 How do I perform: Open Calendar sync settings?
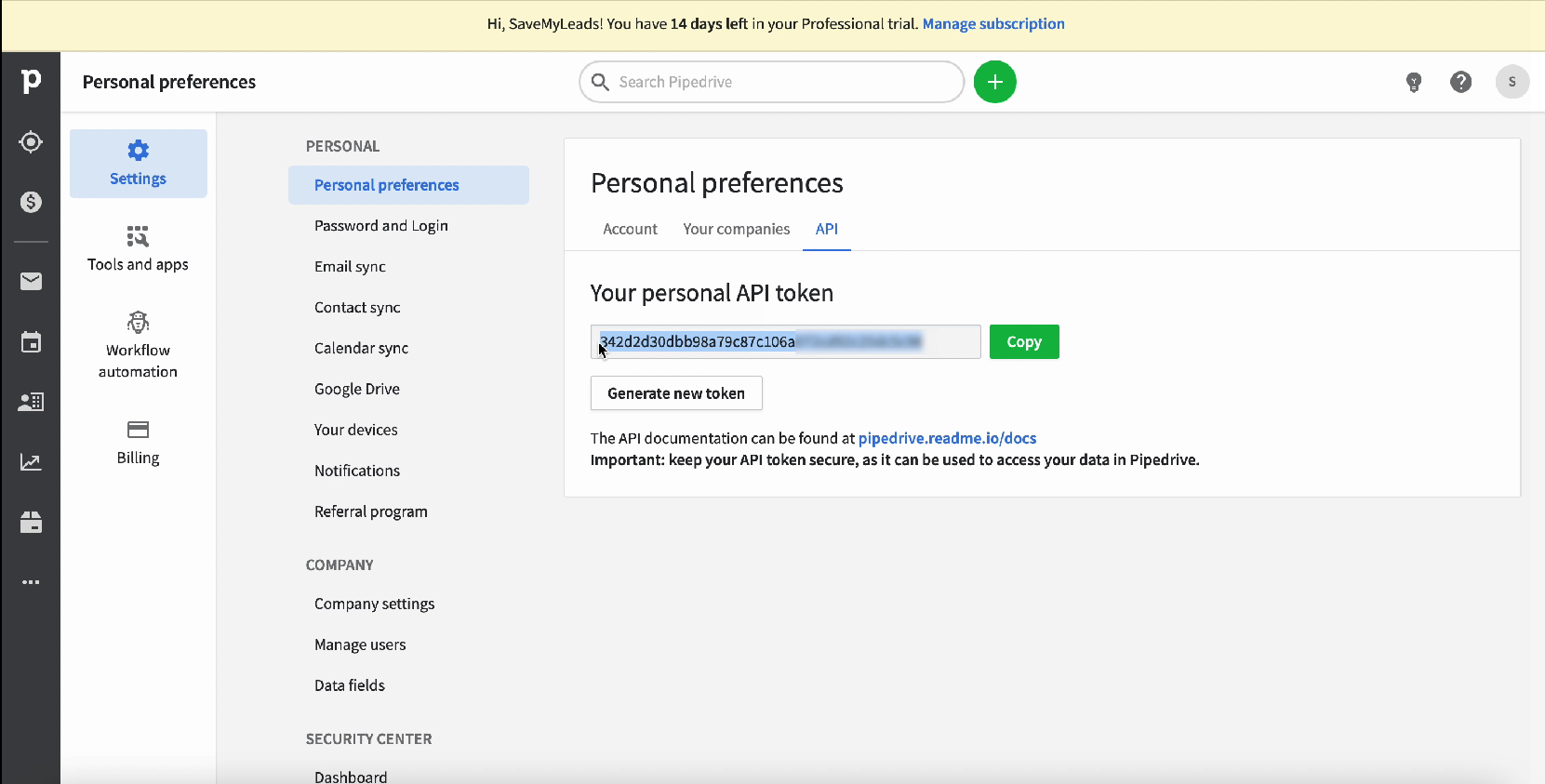point(361,349)
